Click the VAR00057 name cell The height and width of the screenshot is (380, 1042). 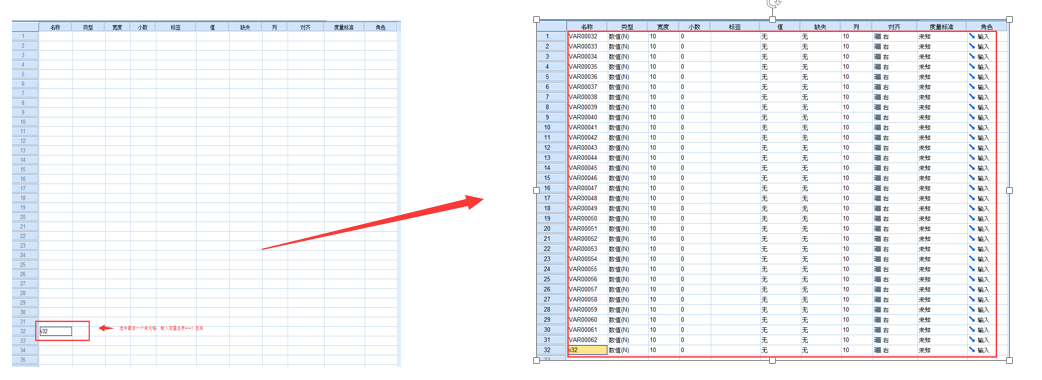click(x=587, y=290)
